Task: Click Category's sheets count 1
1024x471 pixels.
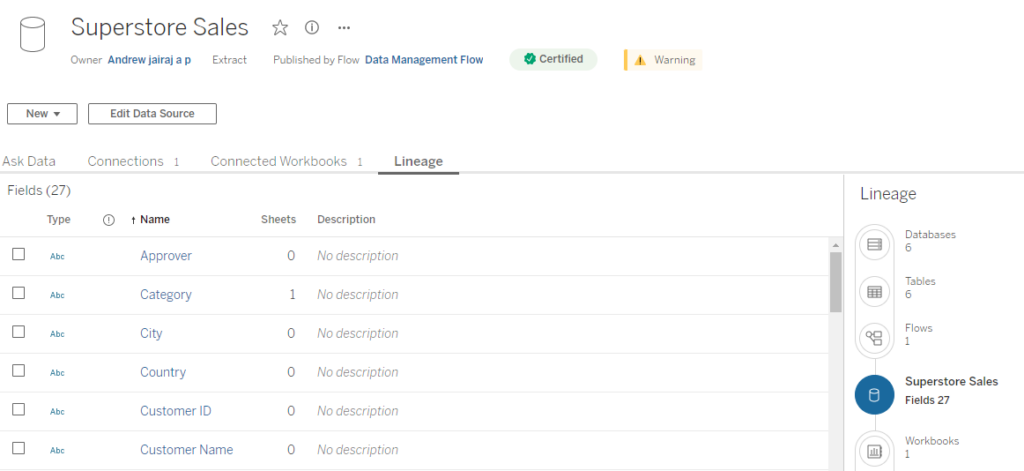Action: [x=292, y=295]
